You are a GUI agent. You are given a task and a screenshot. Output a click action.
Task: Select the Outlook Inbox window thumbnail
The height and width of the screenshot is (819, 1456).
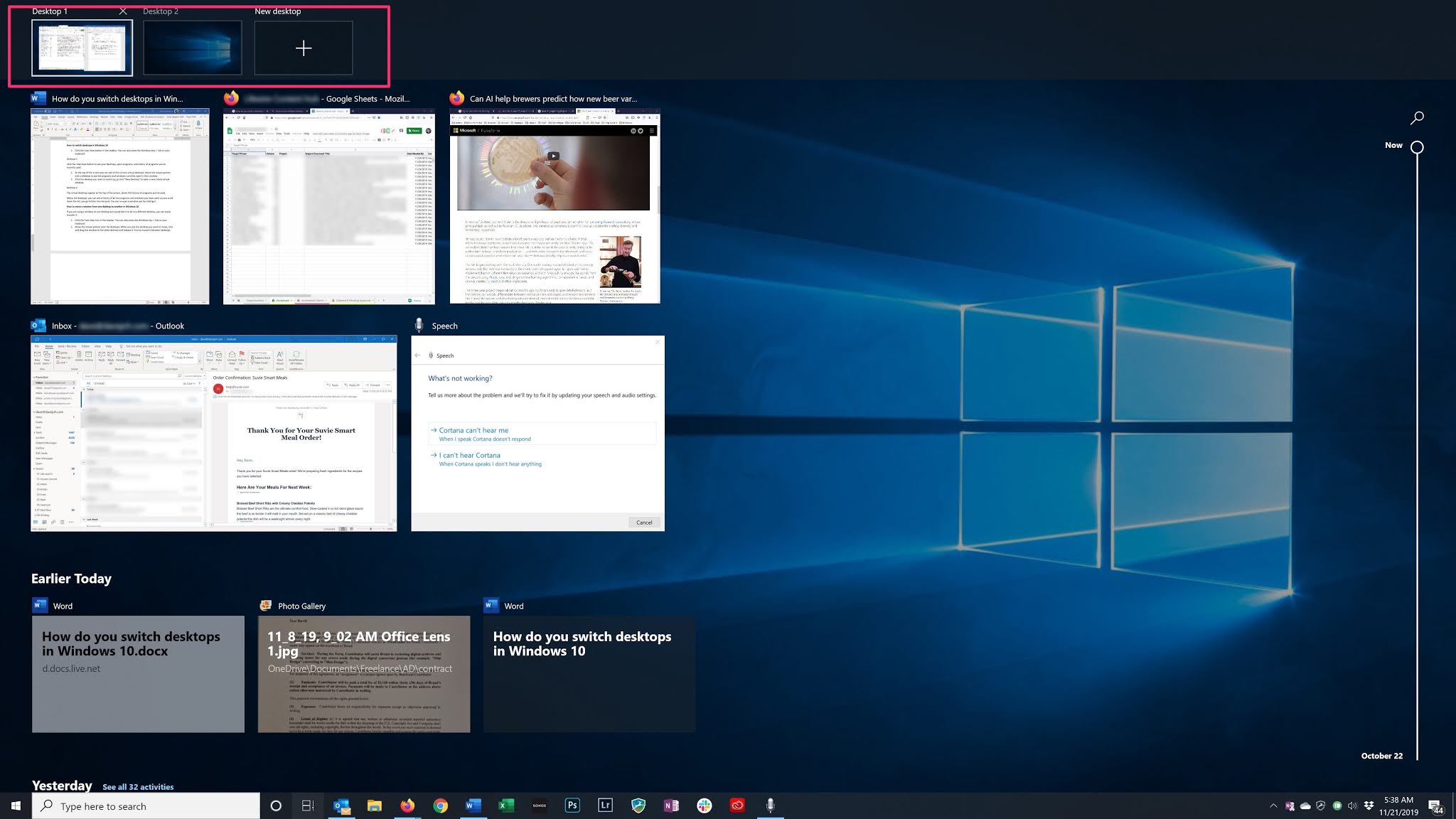coord(214,432)
